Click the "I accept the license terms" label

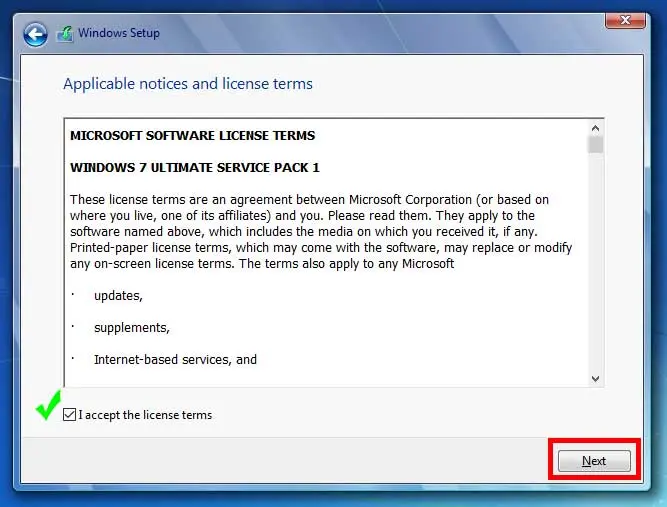145,415
